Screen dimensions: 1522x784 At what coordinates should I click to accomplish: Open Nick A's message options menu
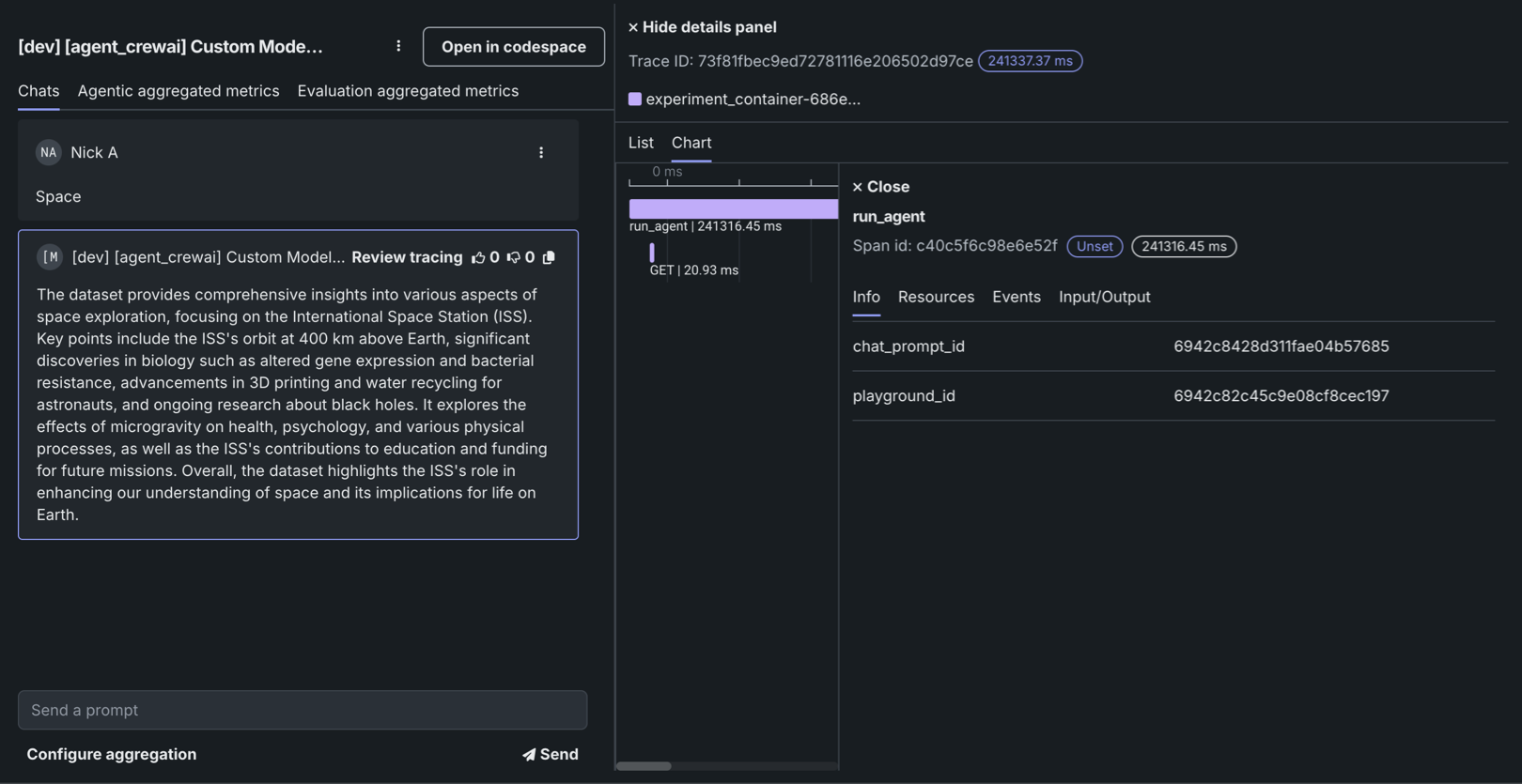541,152
